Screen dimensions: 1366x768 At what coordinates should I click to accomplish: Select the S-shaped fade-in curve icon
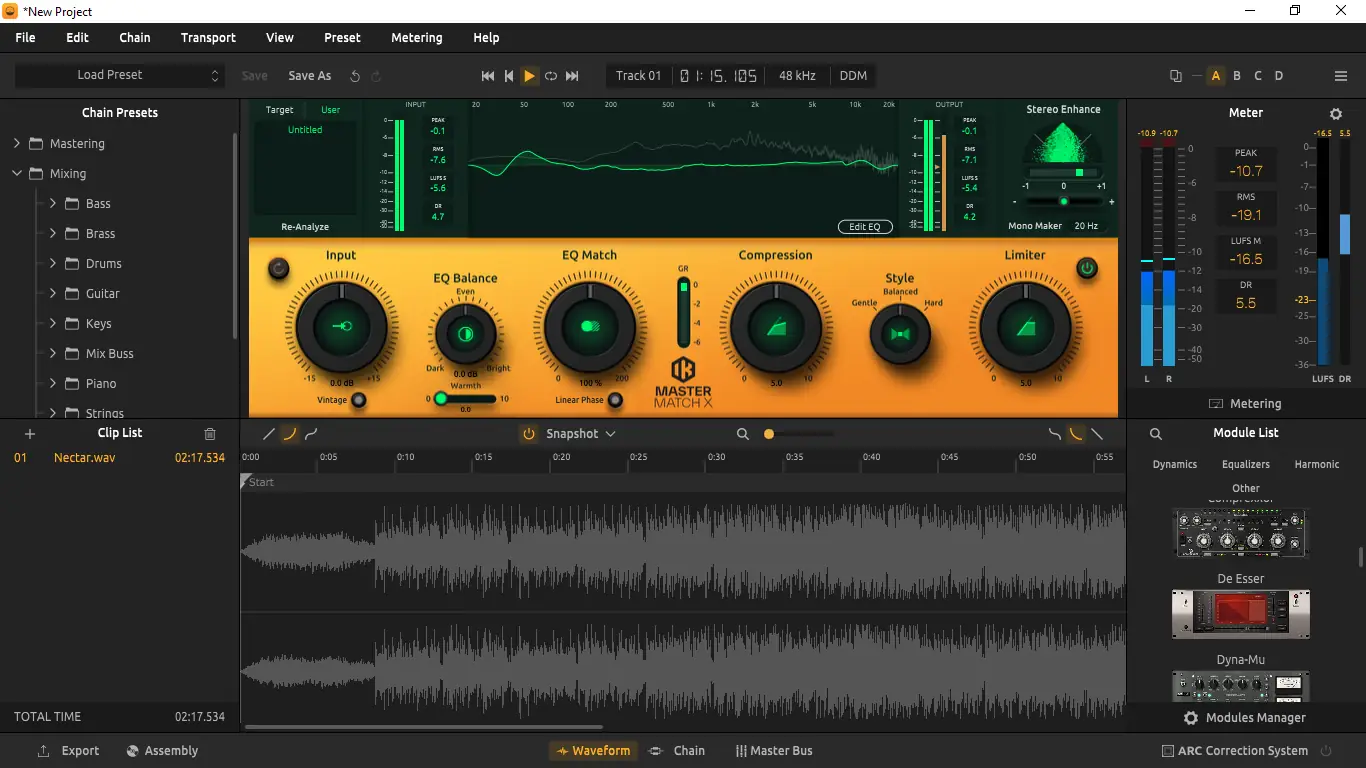click(x=312, y=434)
